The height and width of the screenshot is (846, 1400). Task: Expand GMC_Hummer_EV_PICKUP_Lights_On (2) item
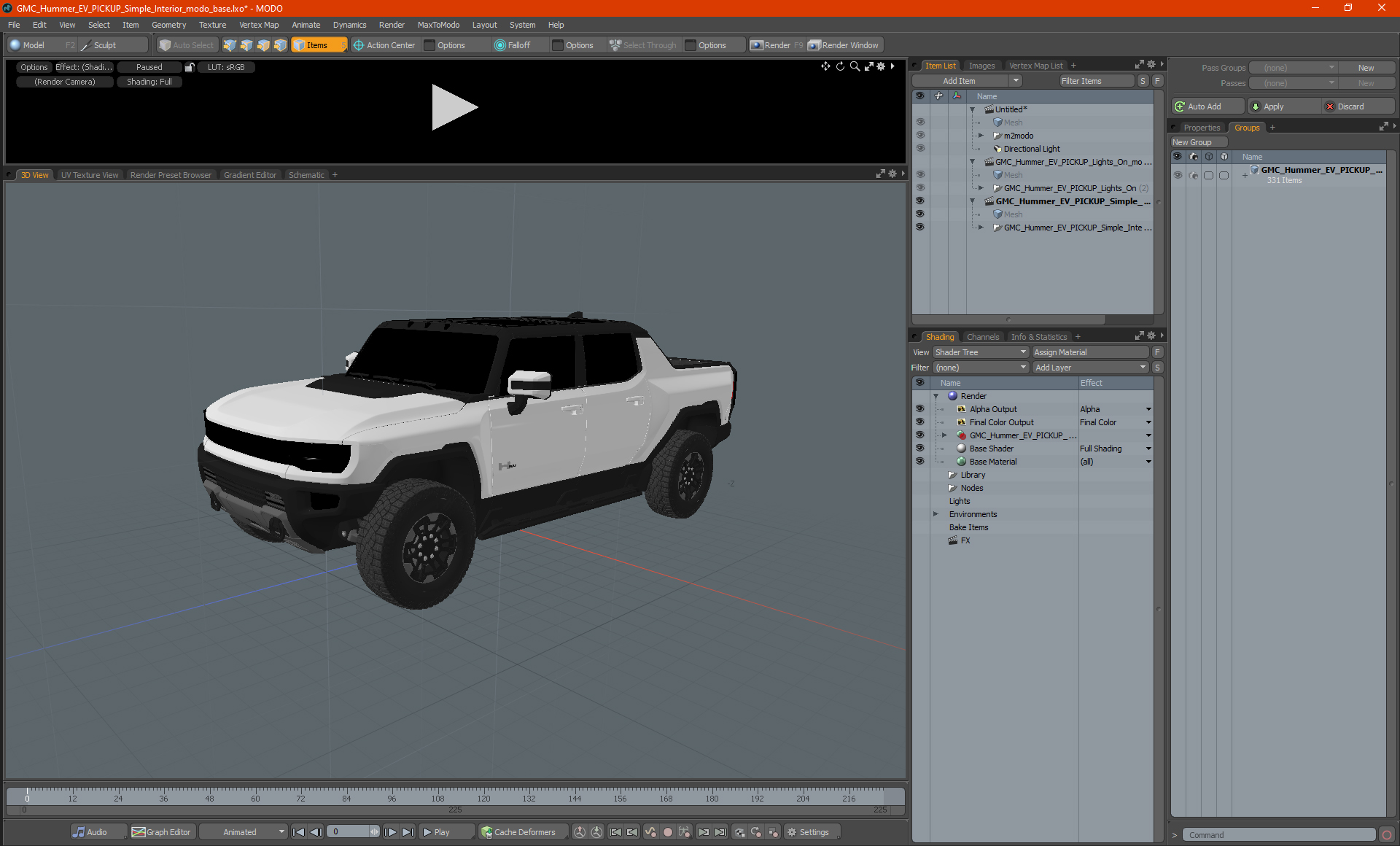pyautogui.click(x=981, y=188)
